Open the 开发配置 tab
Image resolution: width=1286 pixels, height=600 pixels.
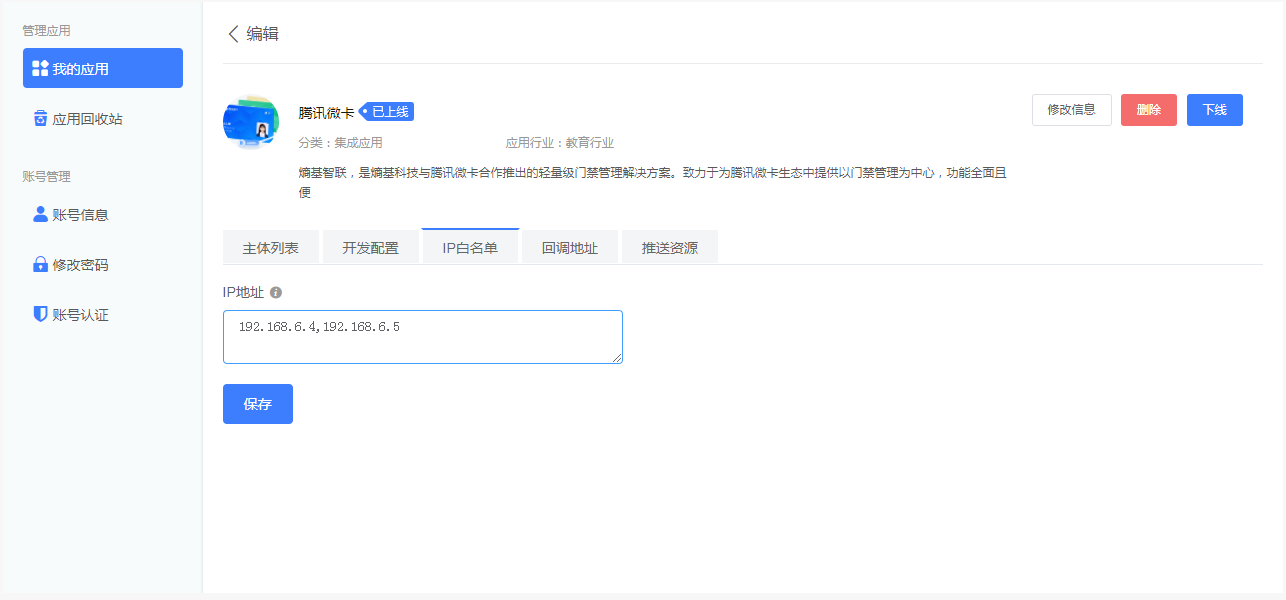pos(370,246)
